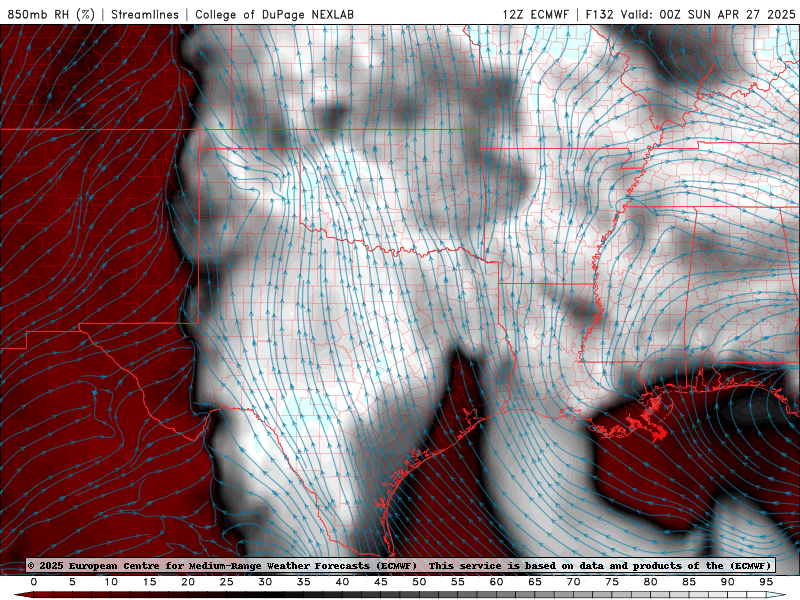Click the "85" value on the color scale

[x=689, y=582]
